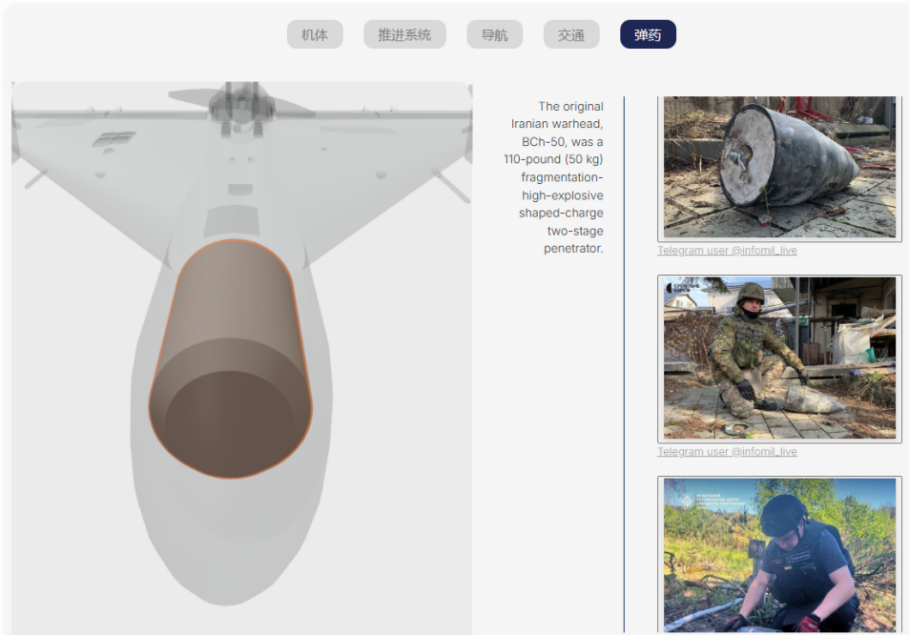This screenshot has width=909, height=635.
Task: View the camouflaged soldier kneeling photo
Action: (779, 359)
